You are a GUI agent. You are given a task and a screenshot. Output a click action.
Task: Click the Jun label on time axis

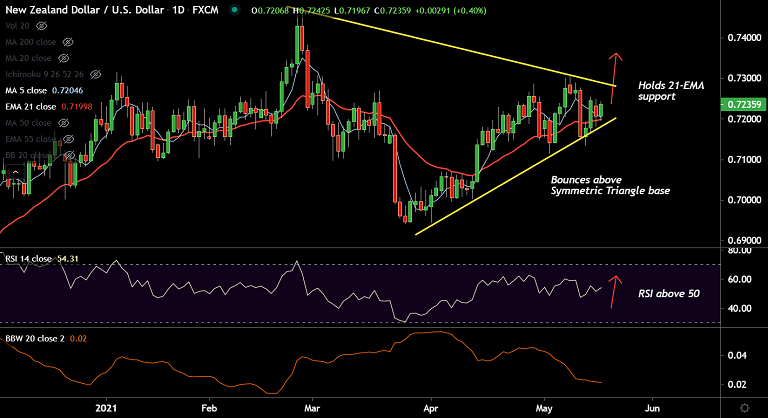click(x=652, y=408)
